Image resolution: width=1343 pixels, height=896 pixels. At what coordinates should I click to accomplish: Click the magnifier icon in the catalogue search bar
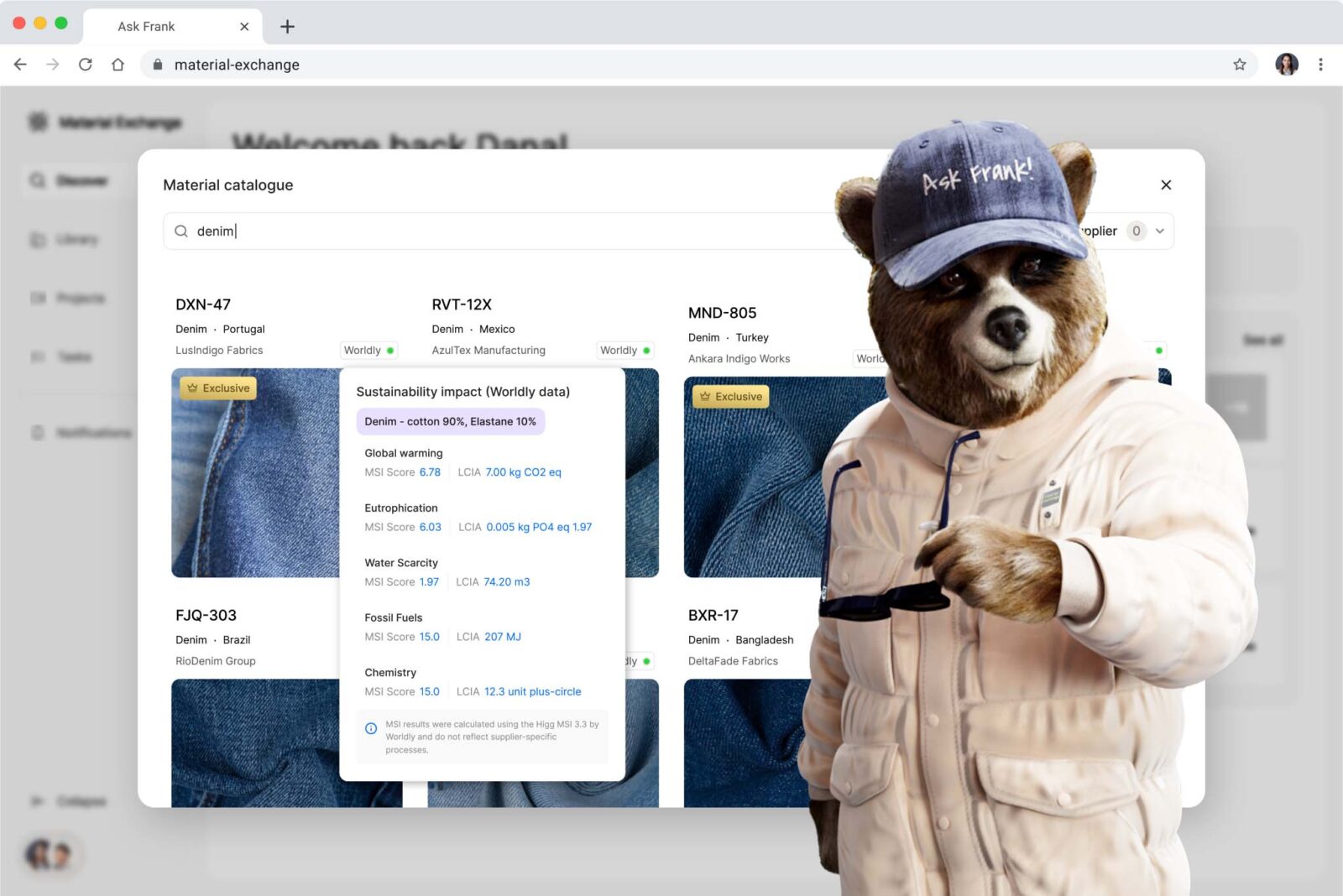click(181, 231)
